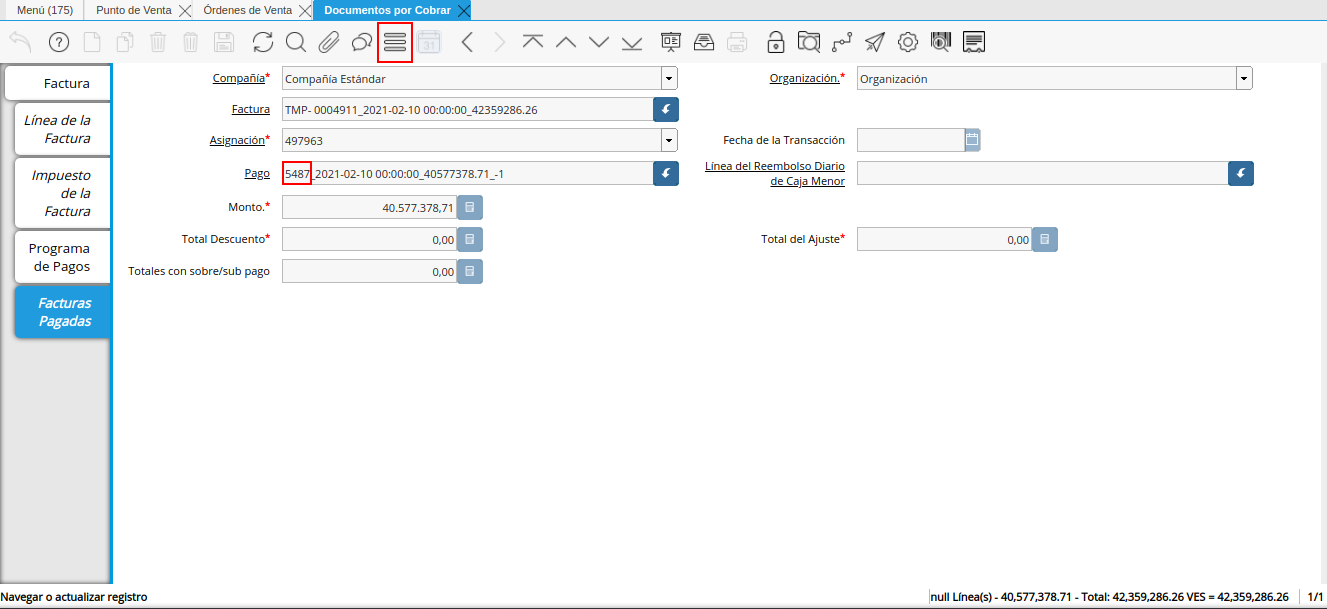Select the Factura side tab
Image resolution: width=1327 pixels, height=609 pixels.
(58, 83)
